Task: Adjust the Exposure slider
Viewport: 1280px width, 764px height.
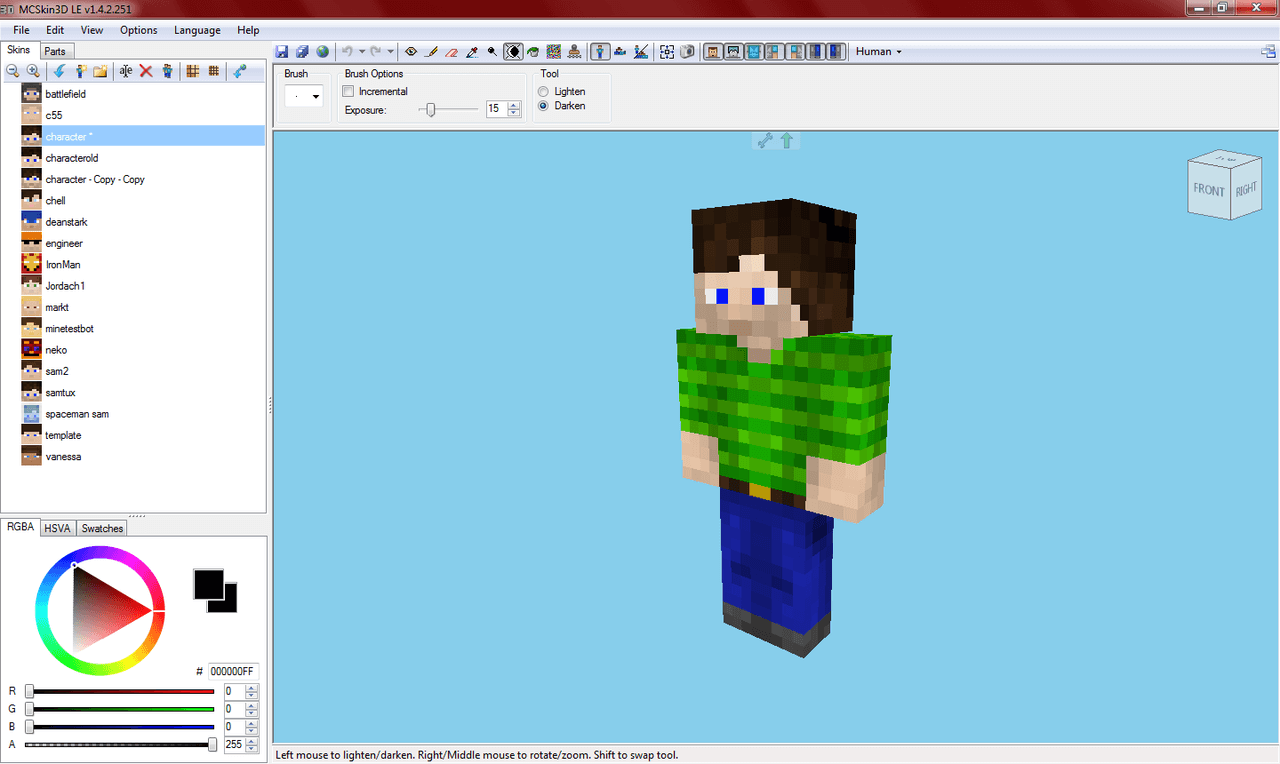Action: 449,110
